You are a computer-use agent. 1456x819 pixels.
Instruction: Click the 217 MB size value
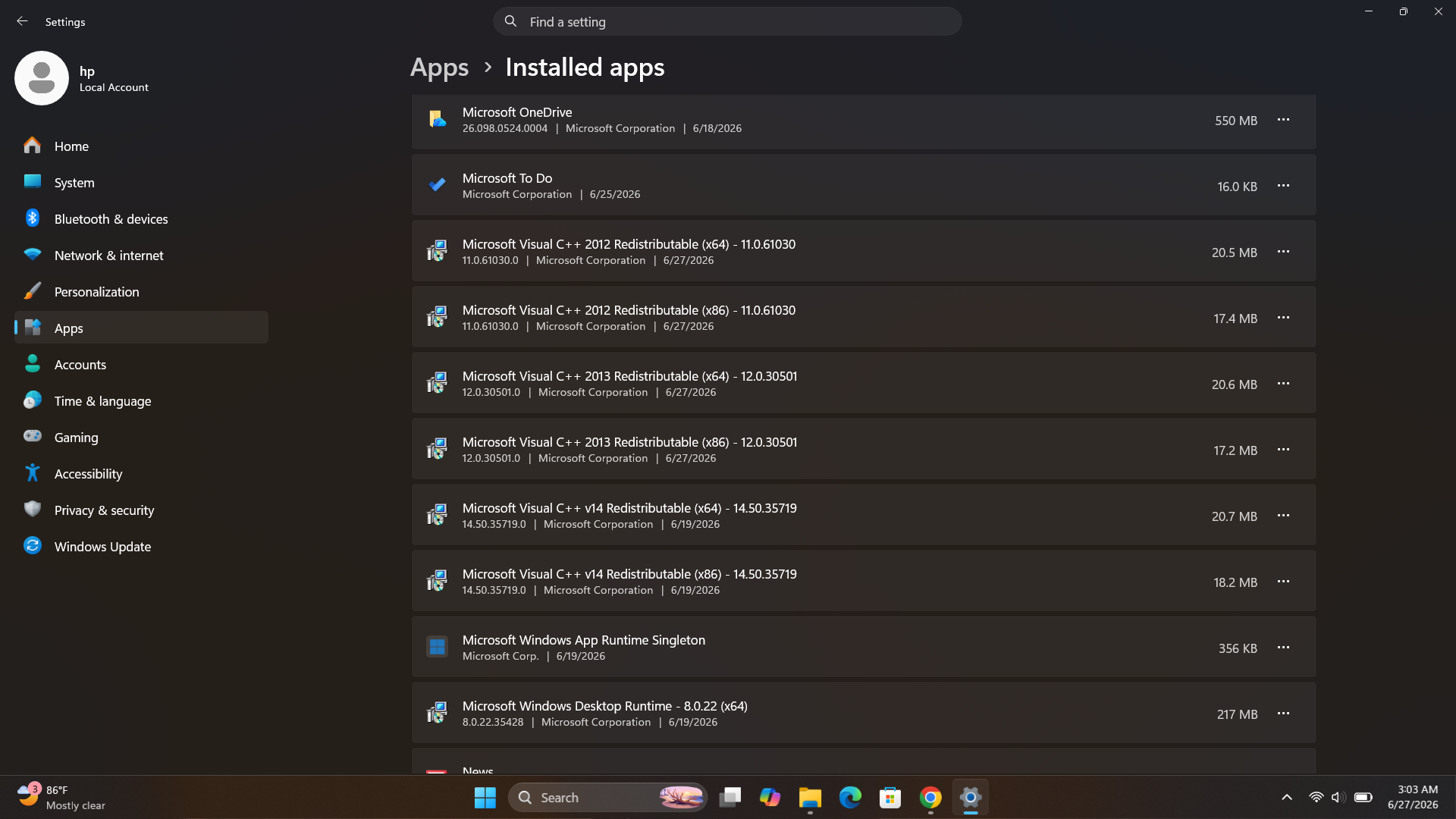pyautogui.click(x=1238, y=714)
